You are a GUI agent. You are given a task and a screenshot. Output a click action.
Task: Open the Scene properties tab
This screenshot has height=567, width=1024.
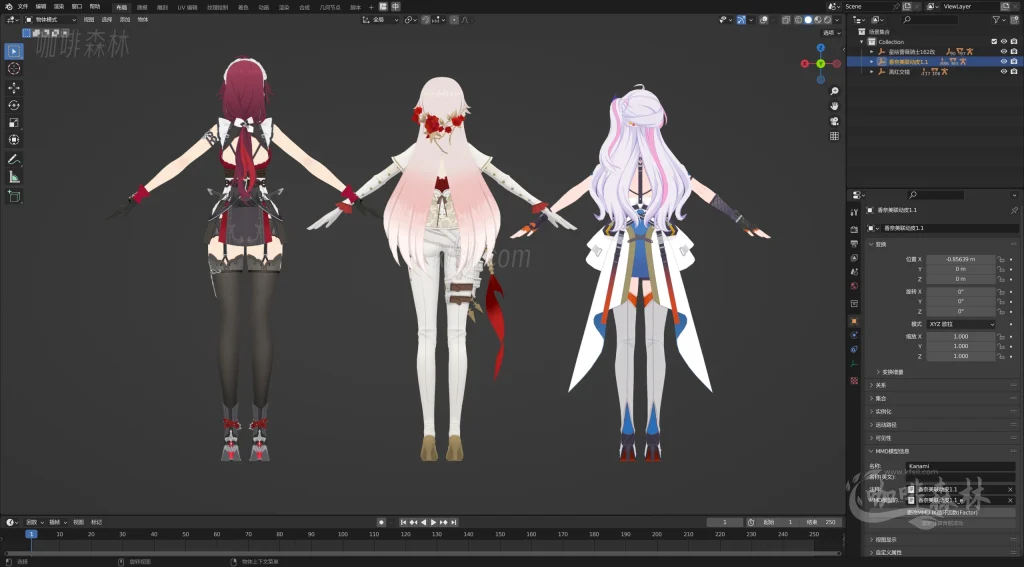coord(854,272)
